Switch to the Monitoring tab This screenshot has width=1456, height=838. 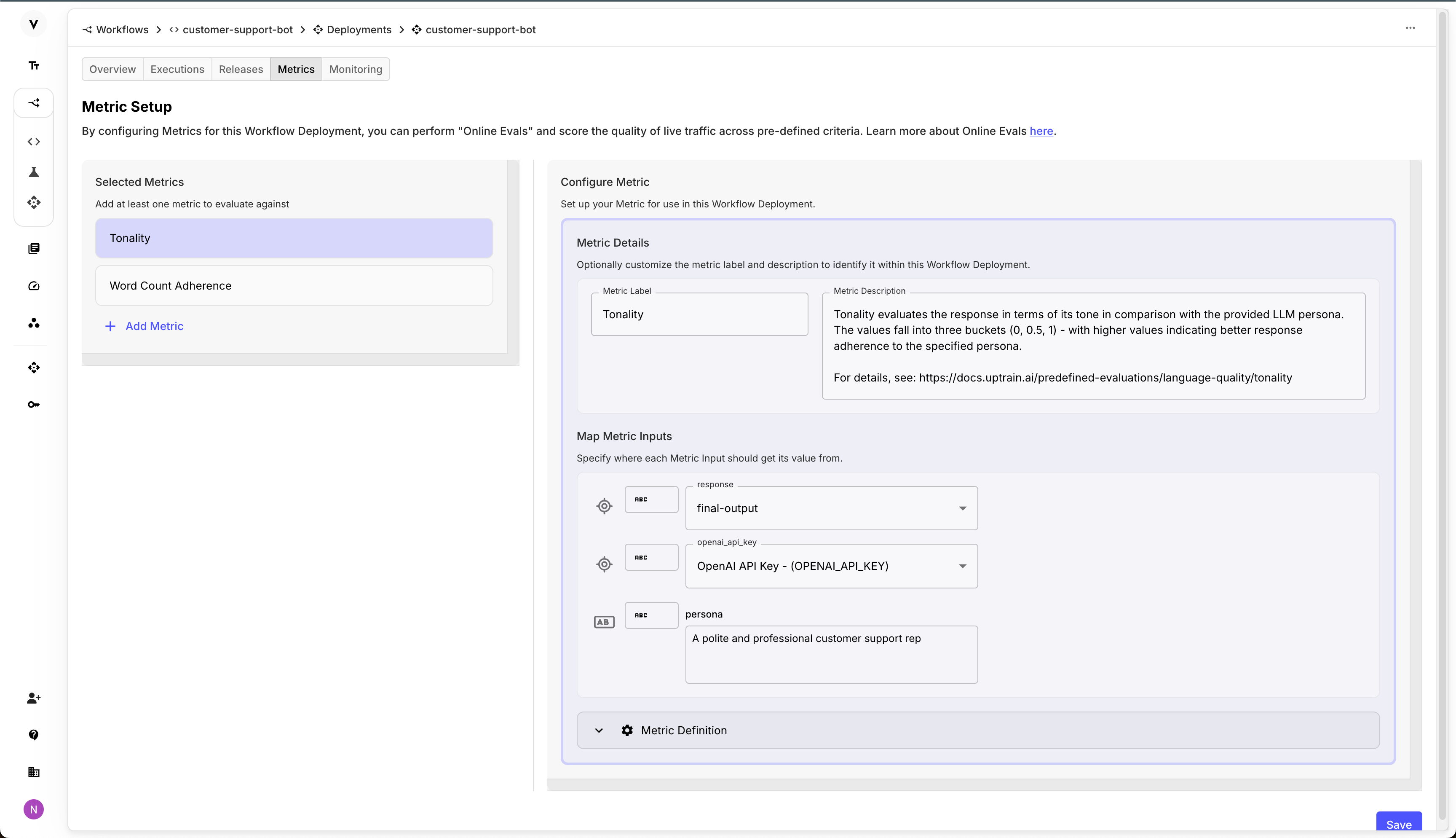pos(356,69)
